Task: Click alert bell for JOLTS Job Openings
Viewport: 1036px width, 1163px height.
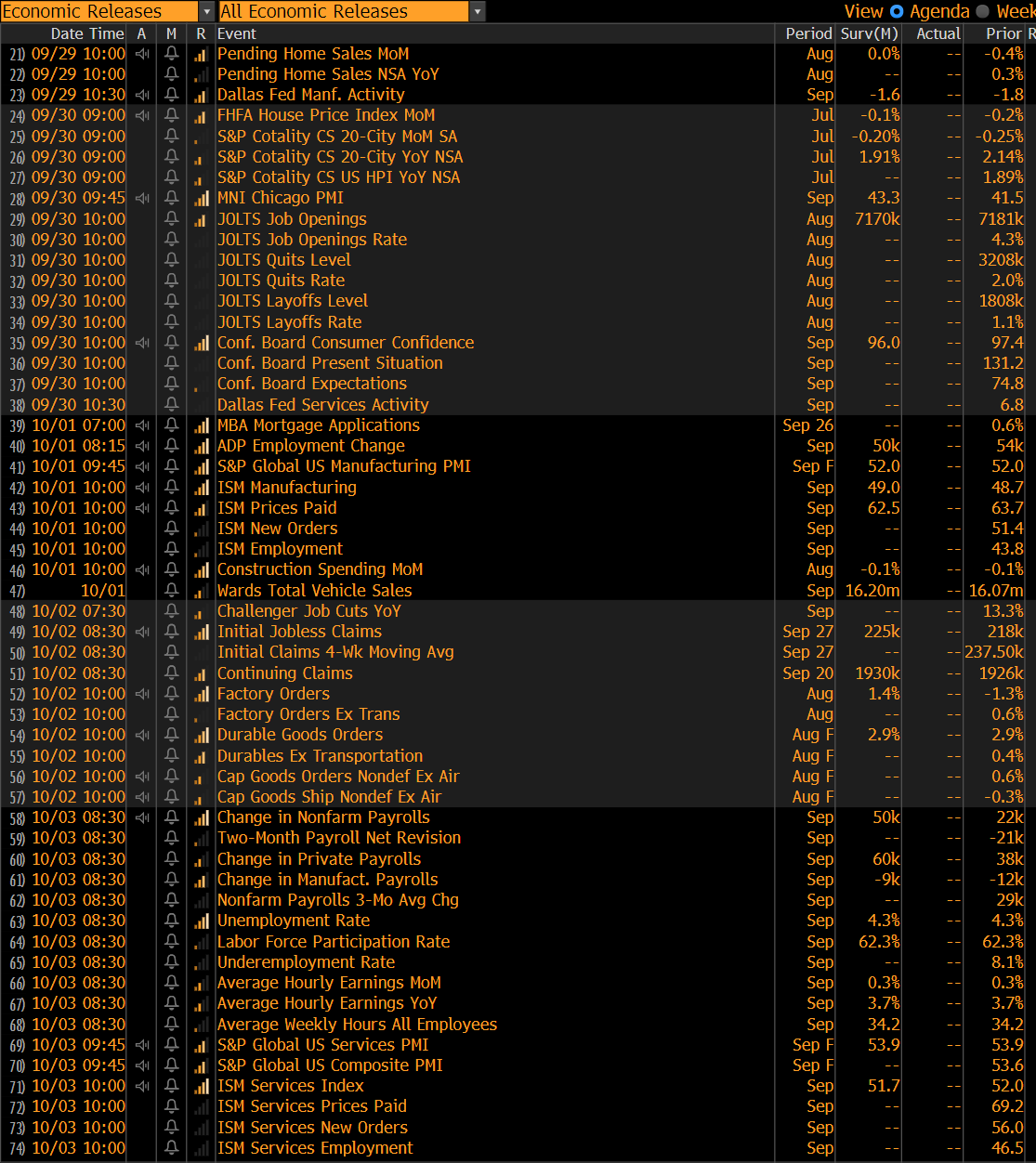Action: click(x=171, y=219)
